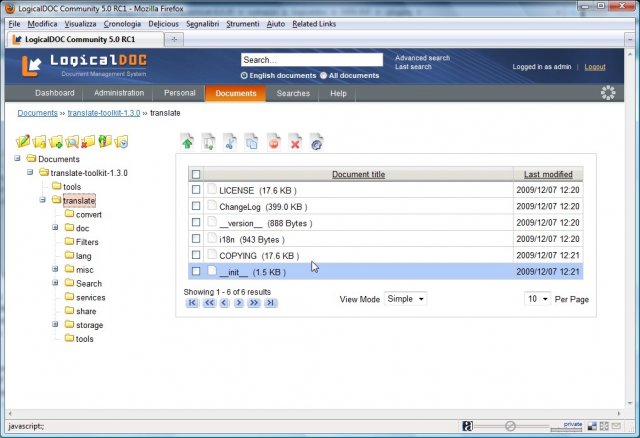Viewport: 640px width, 438px height.
Task: Click the cut documents scissors icon
Action: (x=230, y=143)
